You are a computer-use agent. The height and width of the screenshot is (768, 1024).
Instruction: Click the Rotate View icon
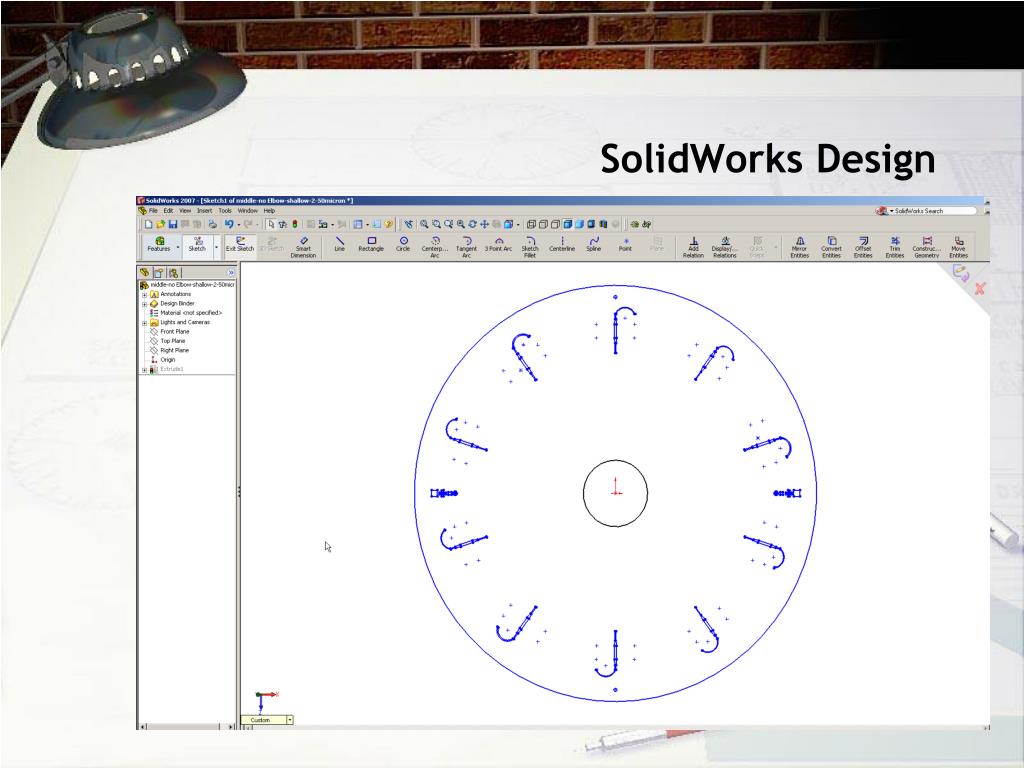click(x=472, y=224)
